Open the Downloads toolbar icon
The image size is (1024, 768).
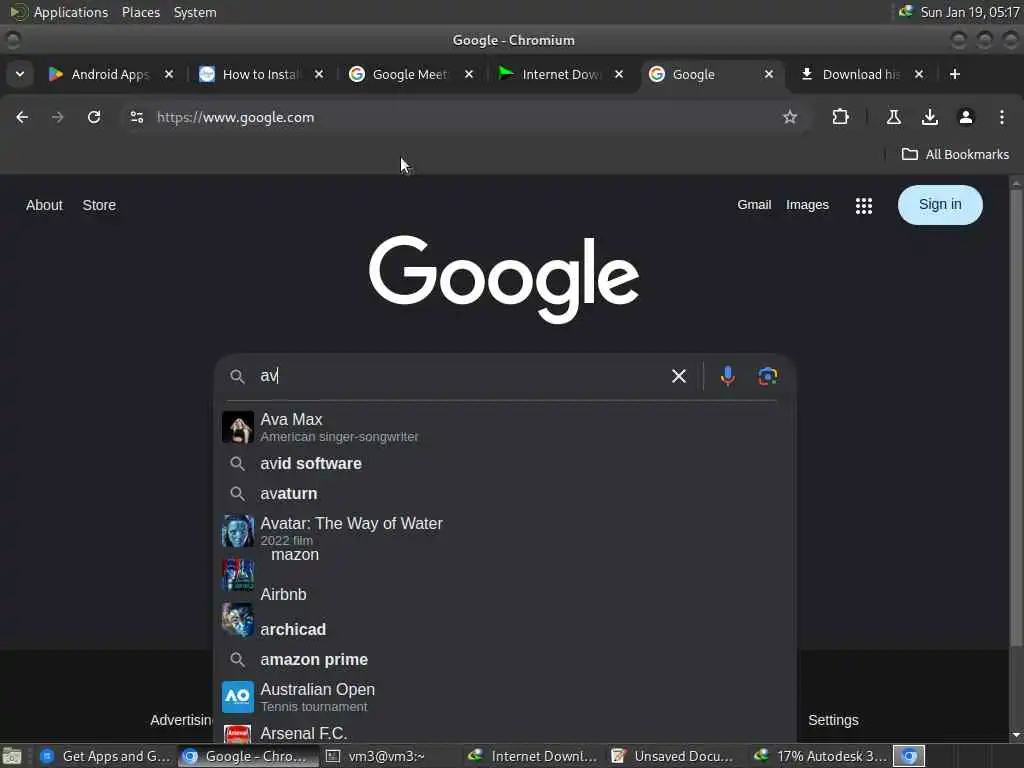pyautogui.click(x=929, y=117)
